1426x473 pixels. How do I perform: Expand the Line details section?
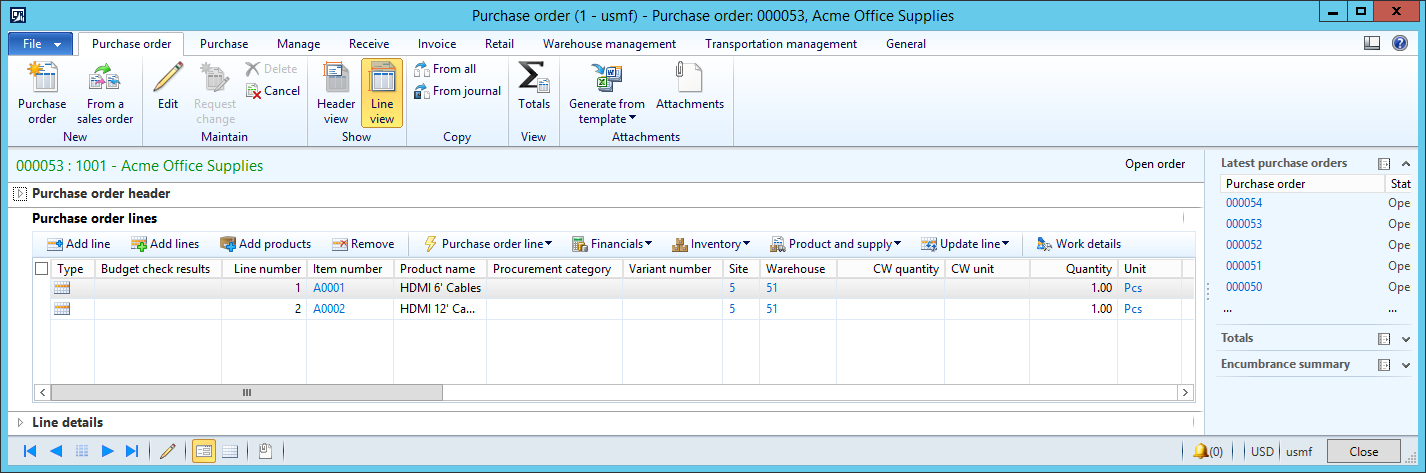point(20,423)
